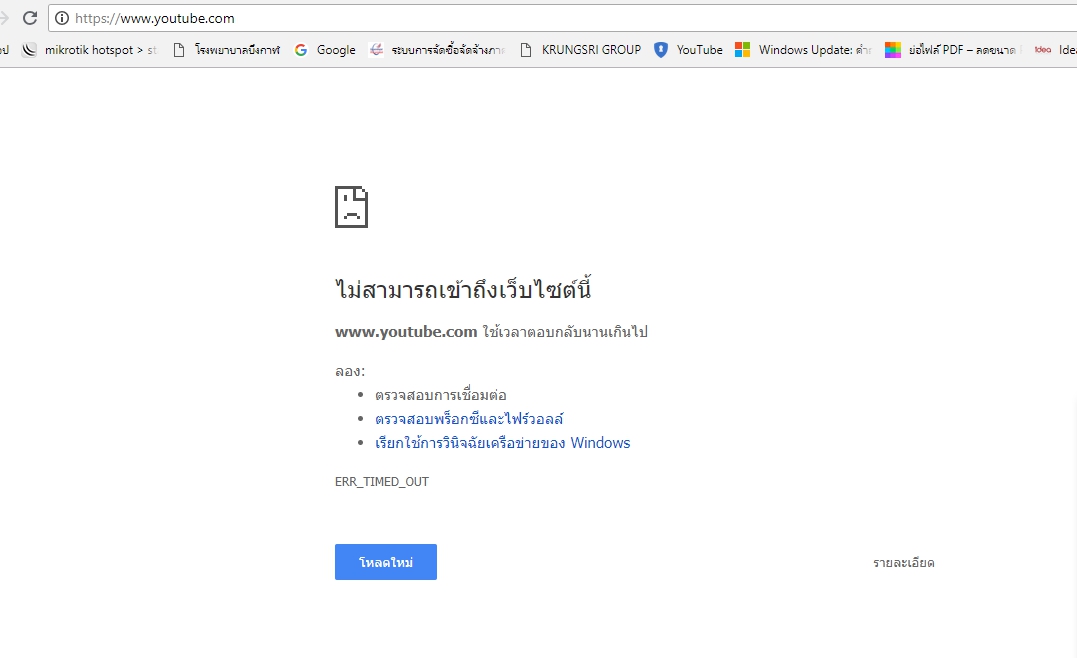Click the site info icon in address bar
This screenshot has width=1077, height=658.
(x=62, y=18)
